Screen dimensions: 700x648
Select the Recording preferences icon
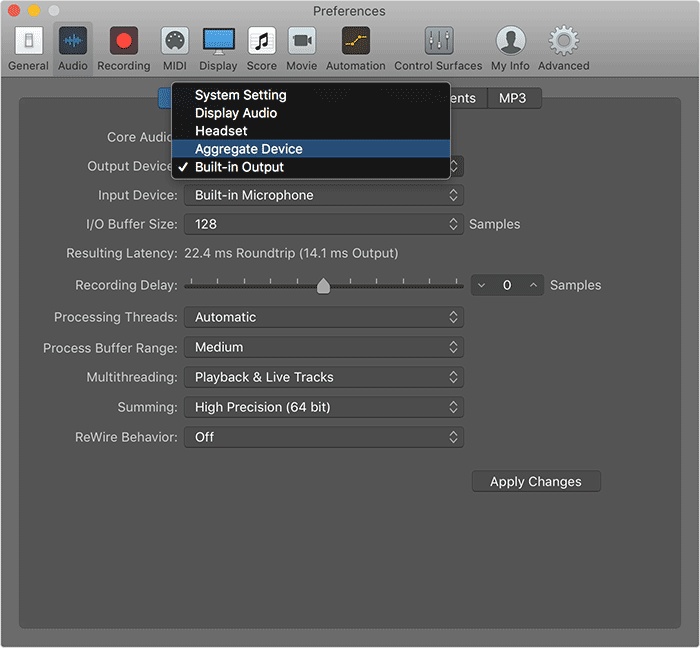tap(123, 48)
